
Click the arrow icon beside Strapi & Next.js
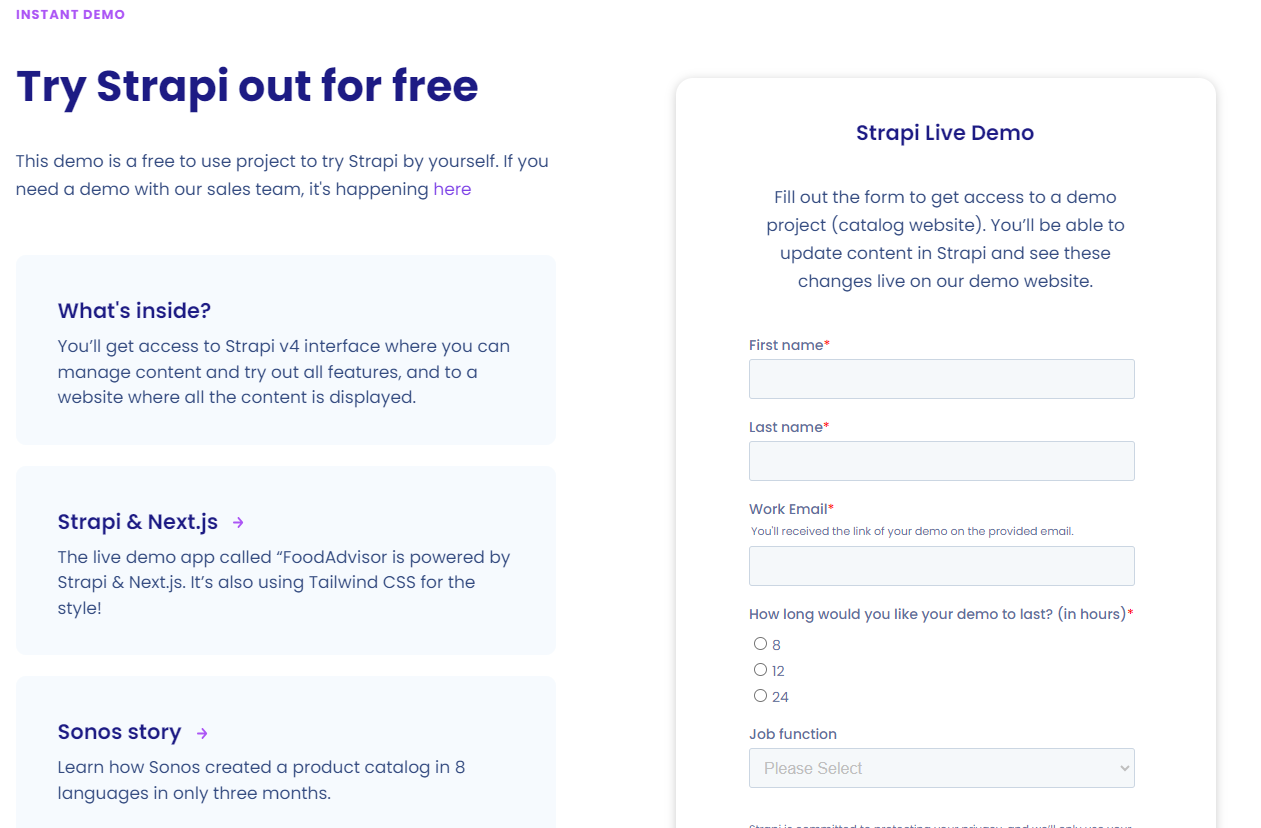pyautogui.click(x=238, y=522)
